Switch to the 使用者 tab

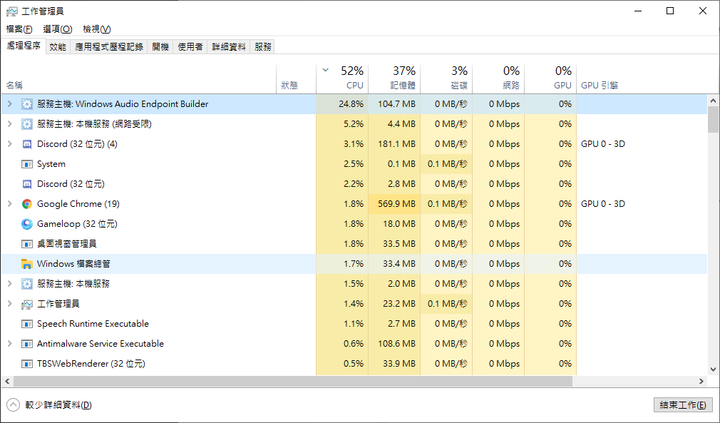pos(191,47)
